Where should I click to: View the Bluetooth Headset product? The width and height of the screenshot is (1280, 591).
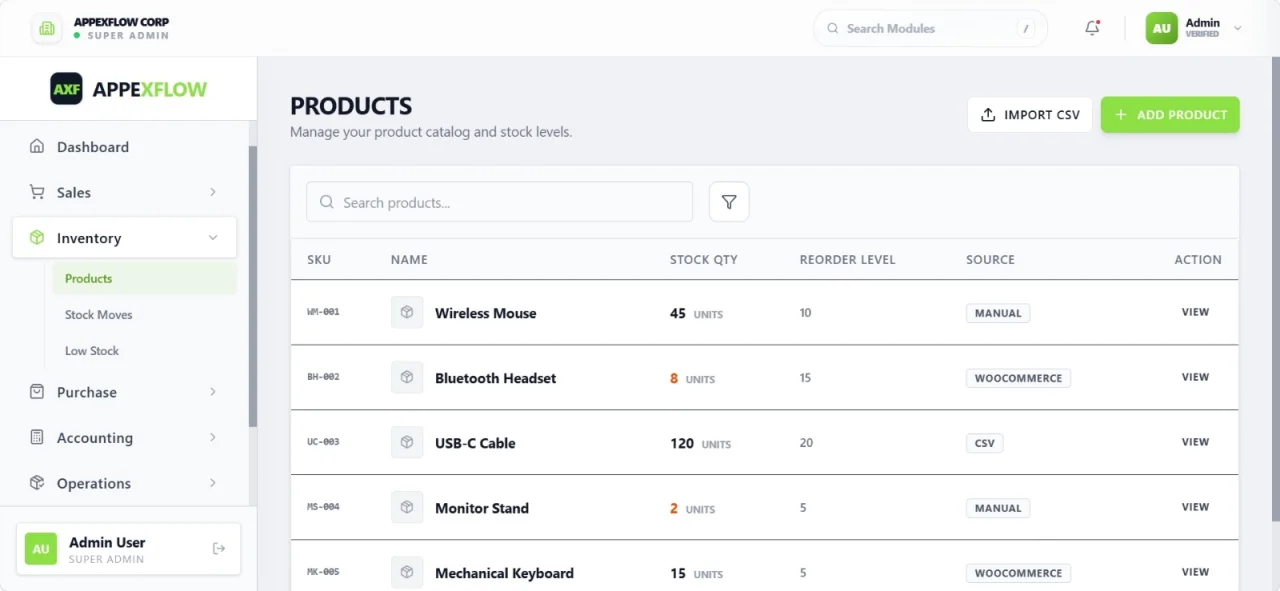click(1195, 377)
